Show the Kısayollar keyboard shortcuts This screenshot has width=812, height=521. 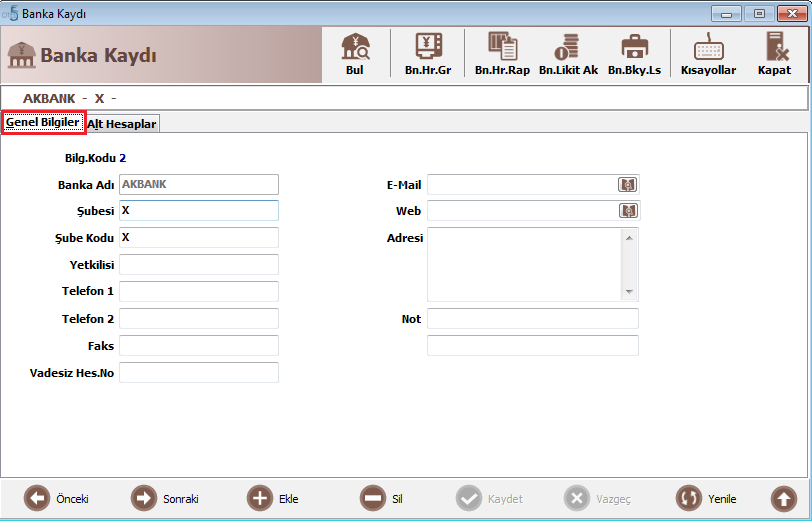click(708, 54)
